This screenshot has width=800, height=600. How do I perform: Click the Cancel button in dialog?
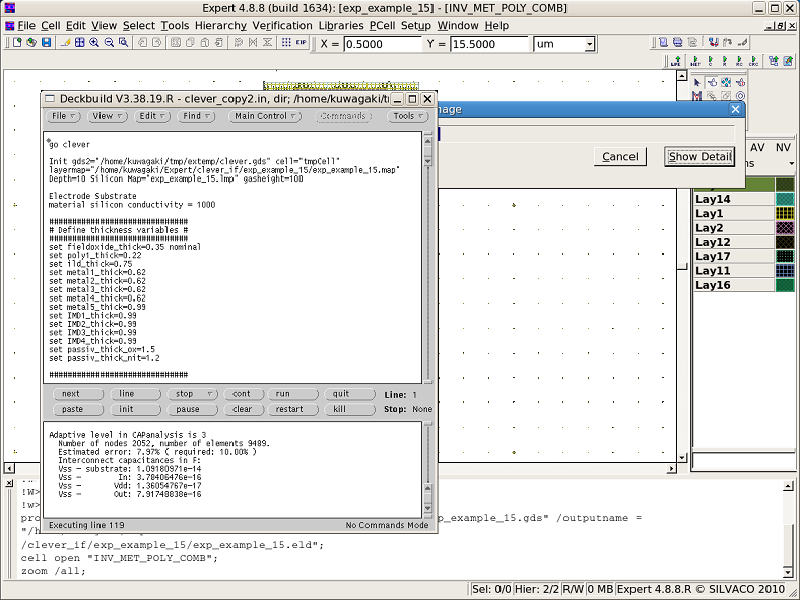[x=620, y=156]
